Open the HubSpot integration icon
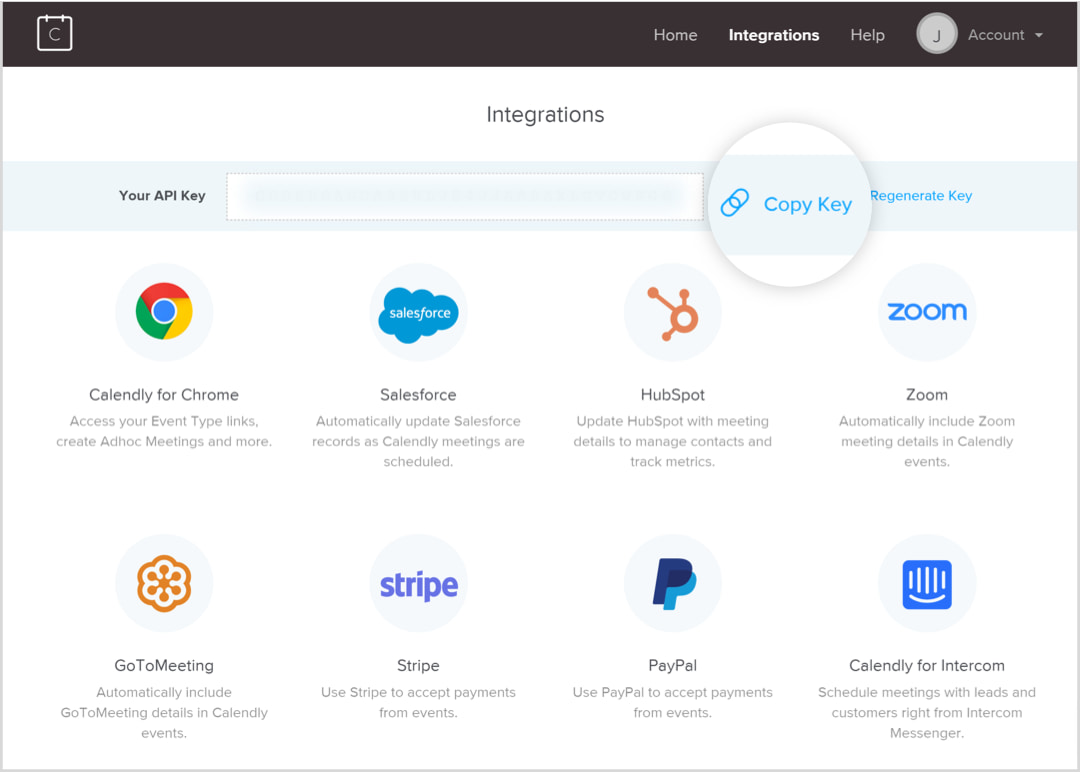Viewport: 1080px width, 772px height. [x=672, y=313]
